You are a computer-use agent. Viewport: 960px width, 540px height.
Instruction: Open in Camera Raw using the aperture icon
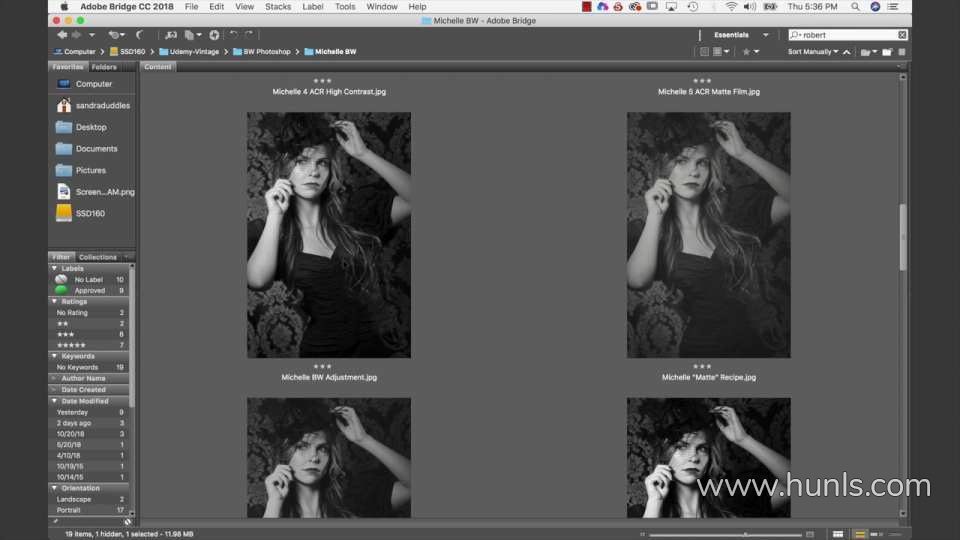214,35
